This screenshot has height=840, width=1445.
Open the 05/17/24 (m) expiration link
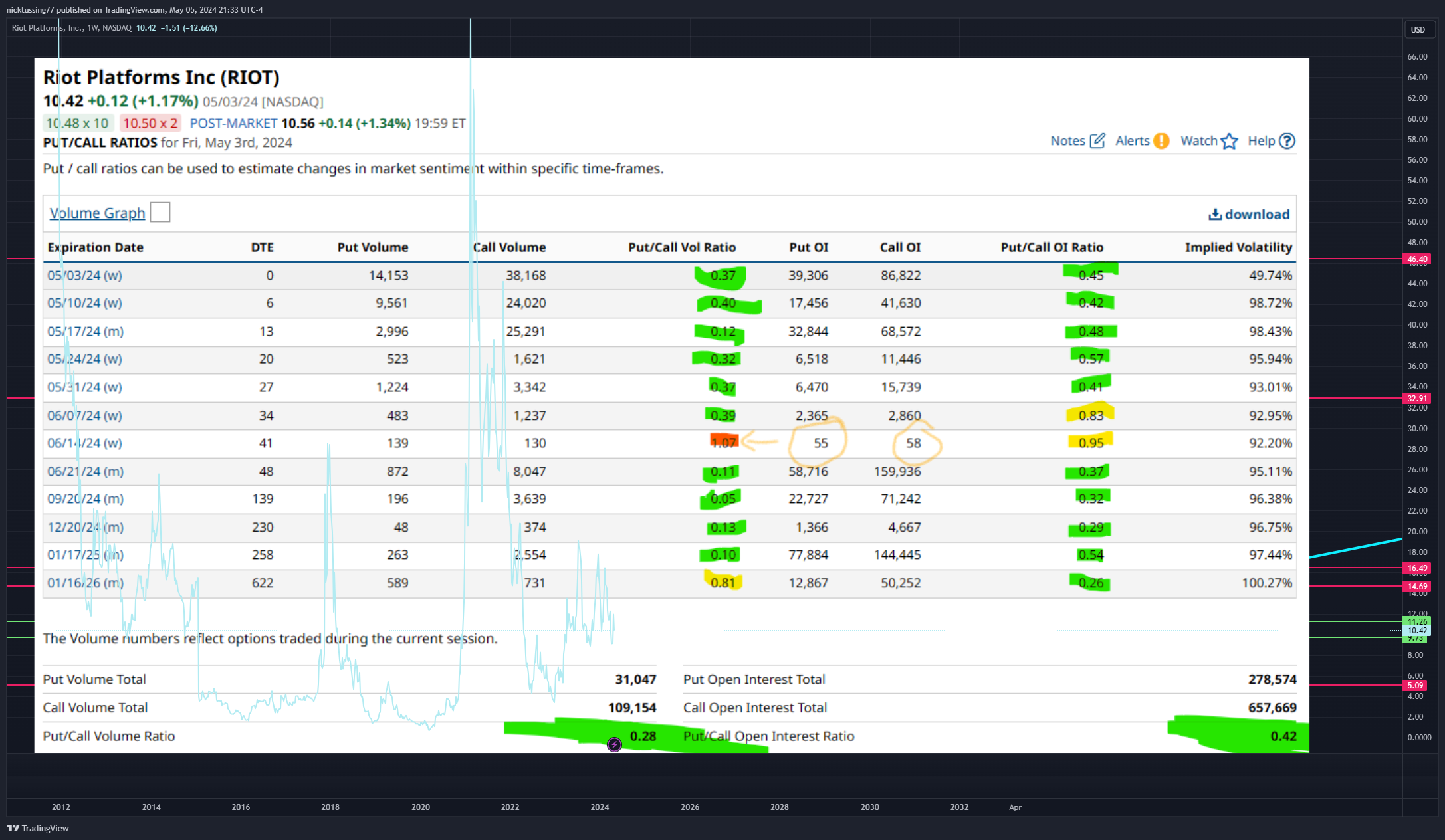point(85,331)
